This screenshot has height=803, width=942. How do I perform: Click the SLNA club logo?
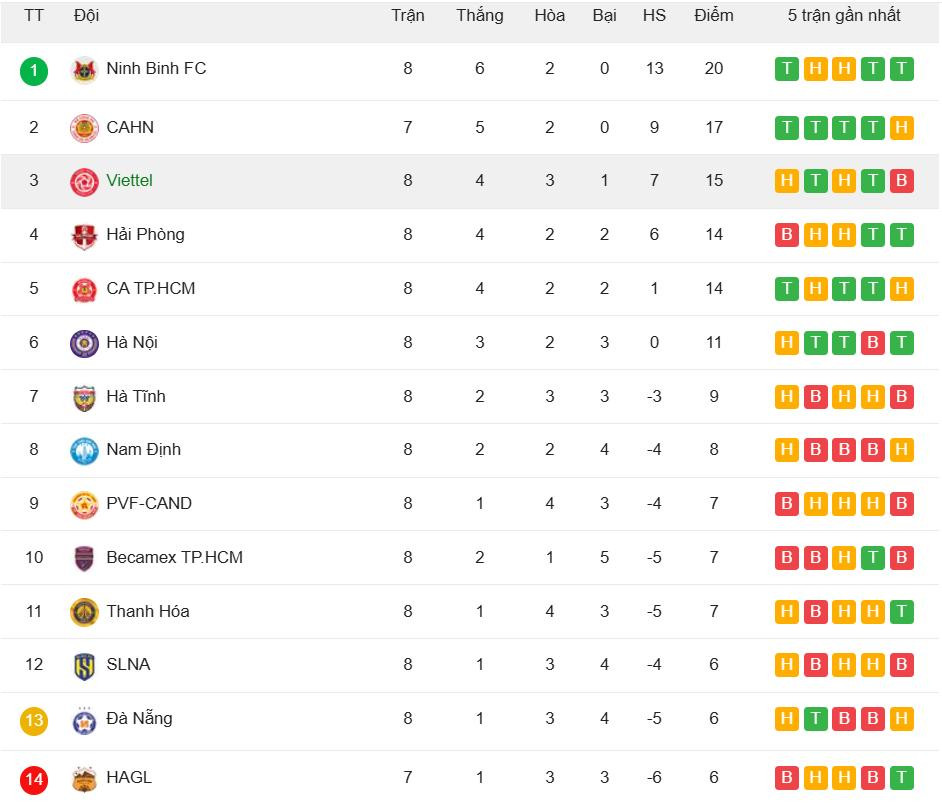point(84,666)
